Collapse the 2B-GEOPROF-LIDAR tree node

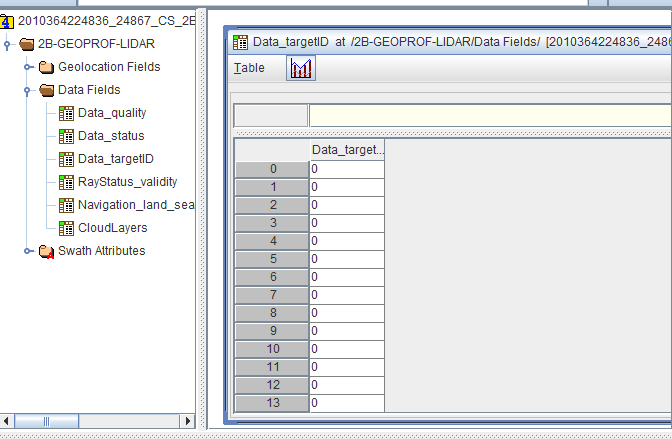pyautogui.click(x=8, y=44)
